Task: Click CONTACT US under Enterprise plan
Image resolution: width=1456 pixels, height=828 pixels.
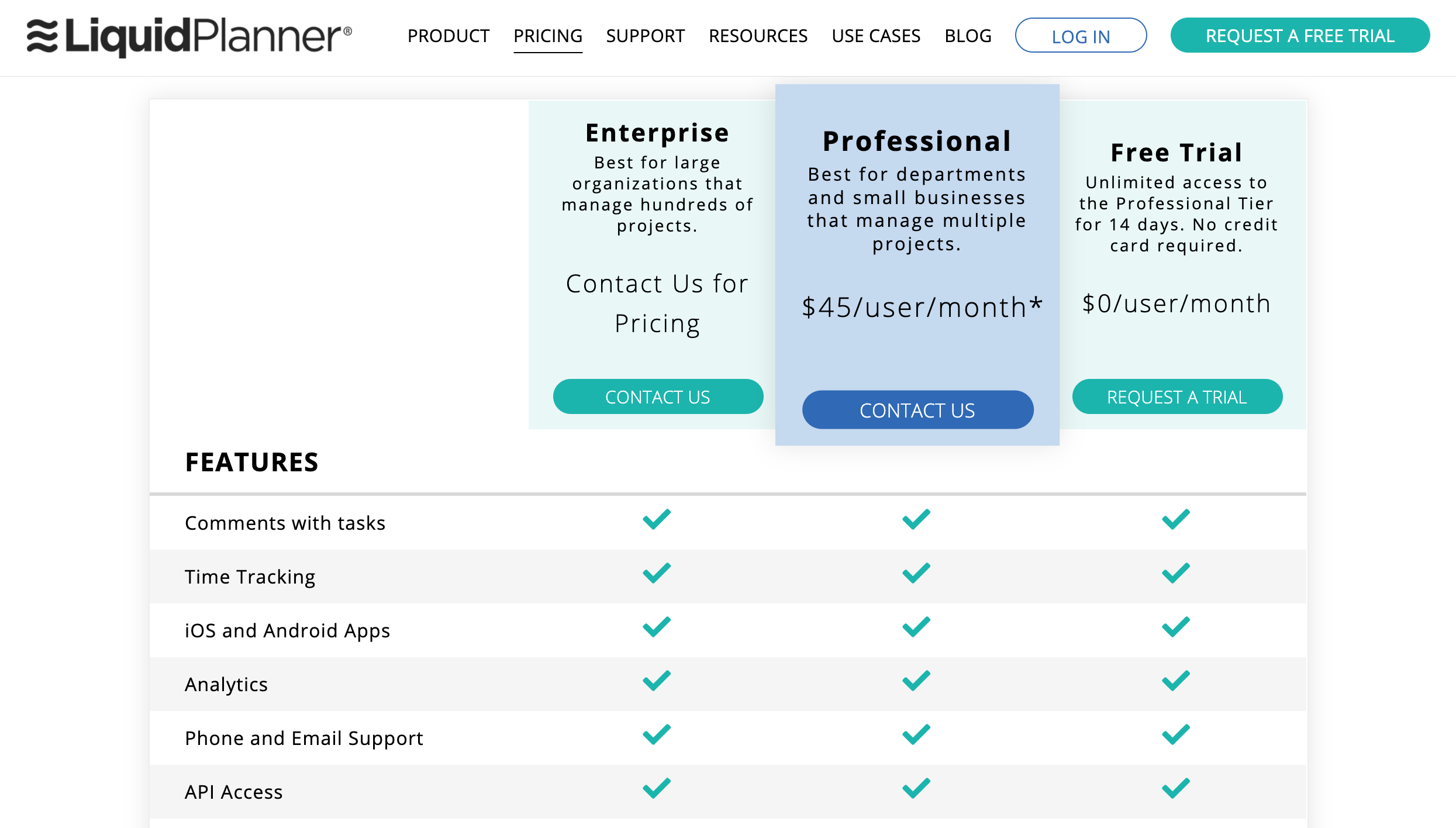Action: click(658, 397)
